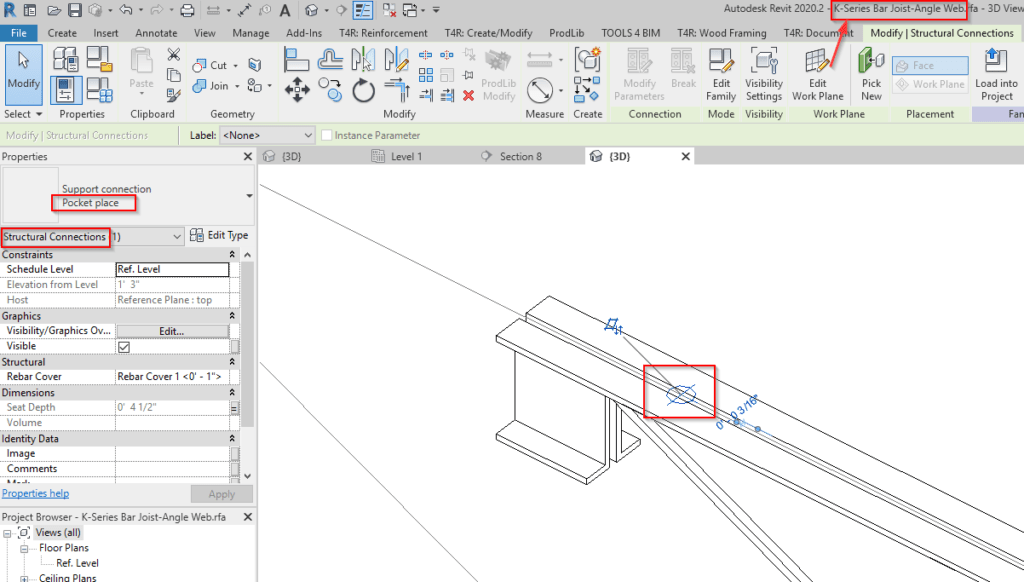Screen dimensions: 1024x582
Task: Delete the element with red X
Action: click(468, 95)
